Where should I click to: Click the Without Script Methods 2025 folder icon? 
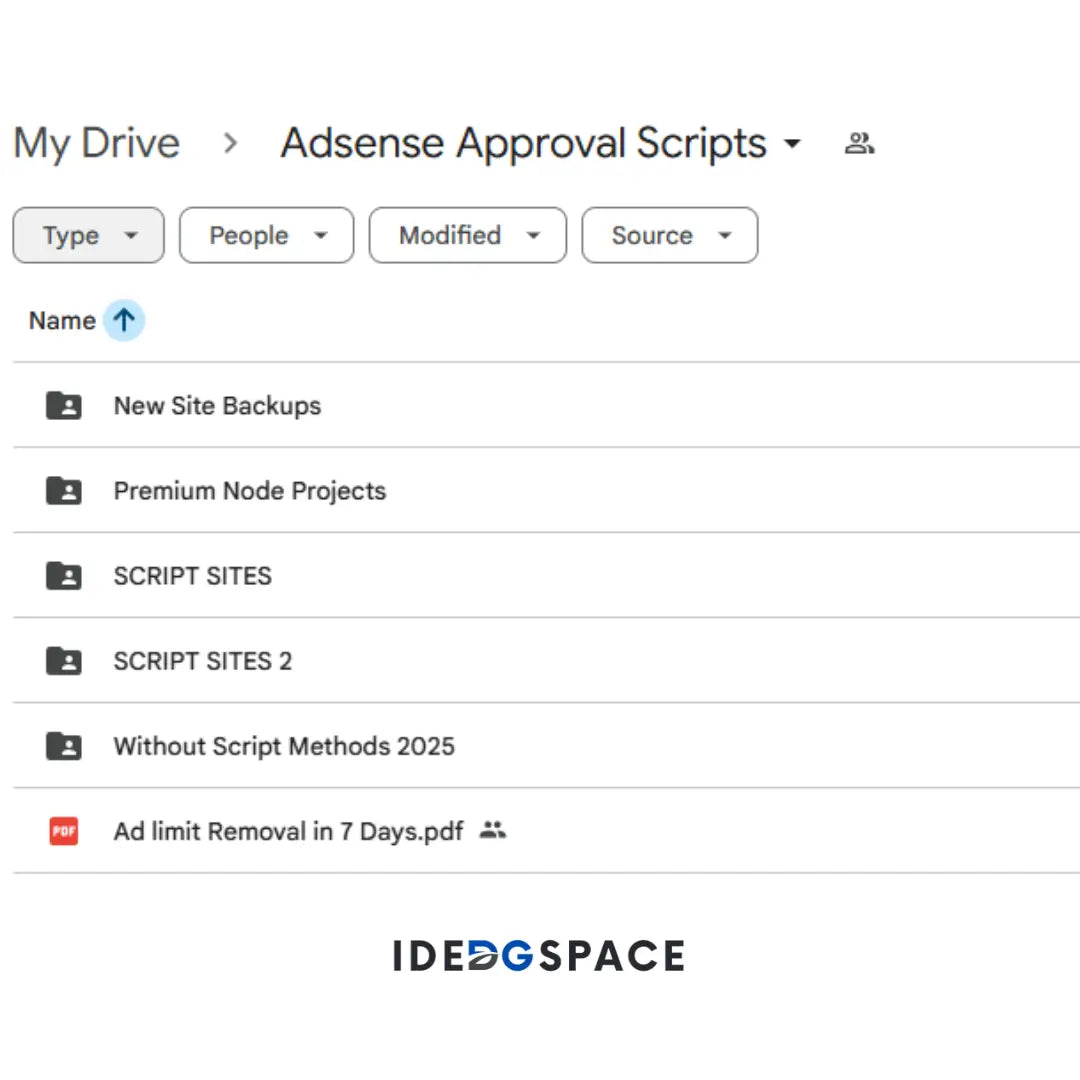(64, 745)
